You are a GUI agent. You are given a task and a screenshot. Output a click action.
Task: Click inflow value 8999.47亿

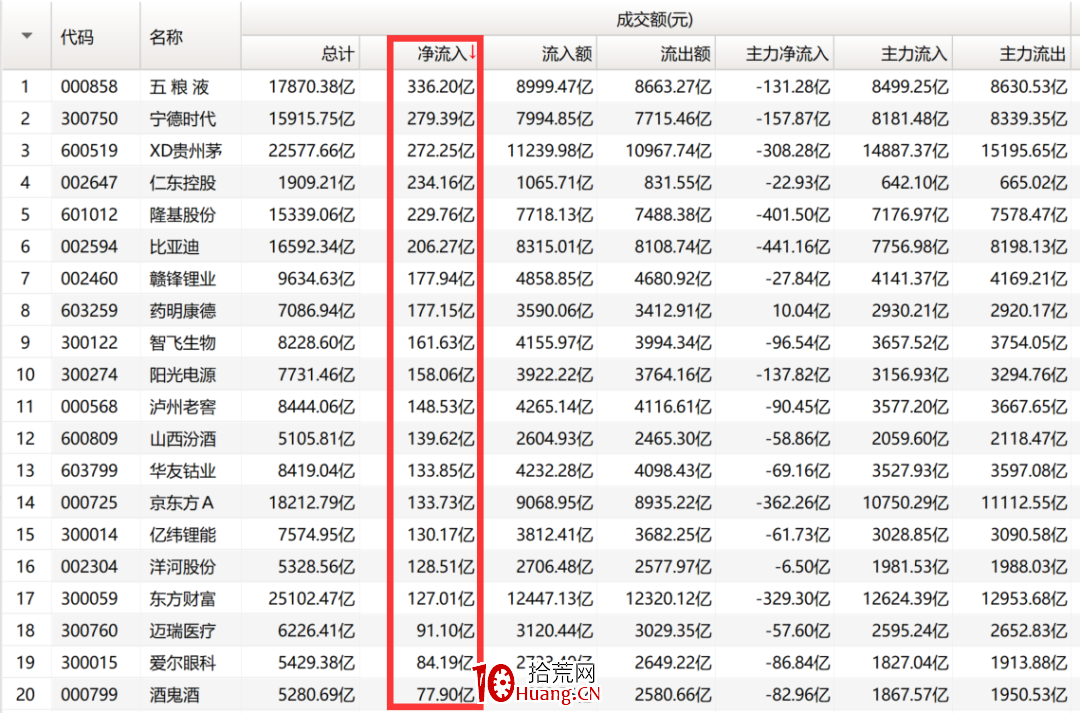pyautogui.click(x=554, y=87)
